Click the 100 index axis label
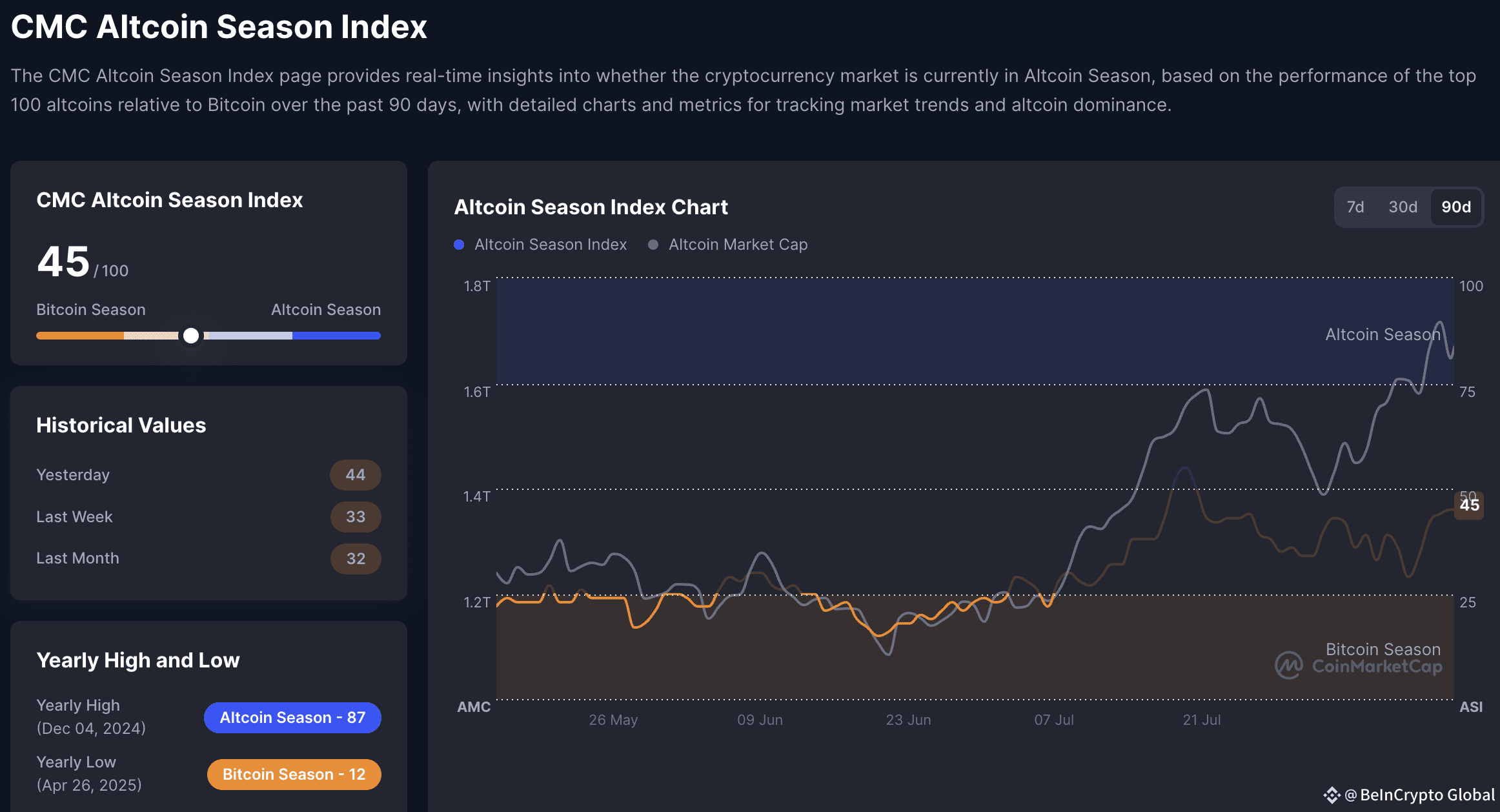 (1471, 286)
